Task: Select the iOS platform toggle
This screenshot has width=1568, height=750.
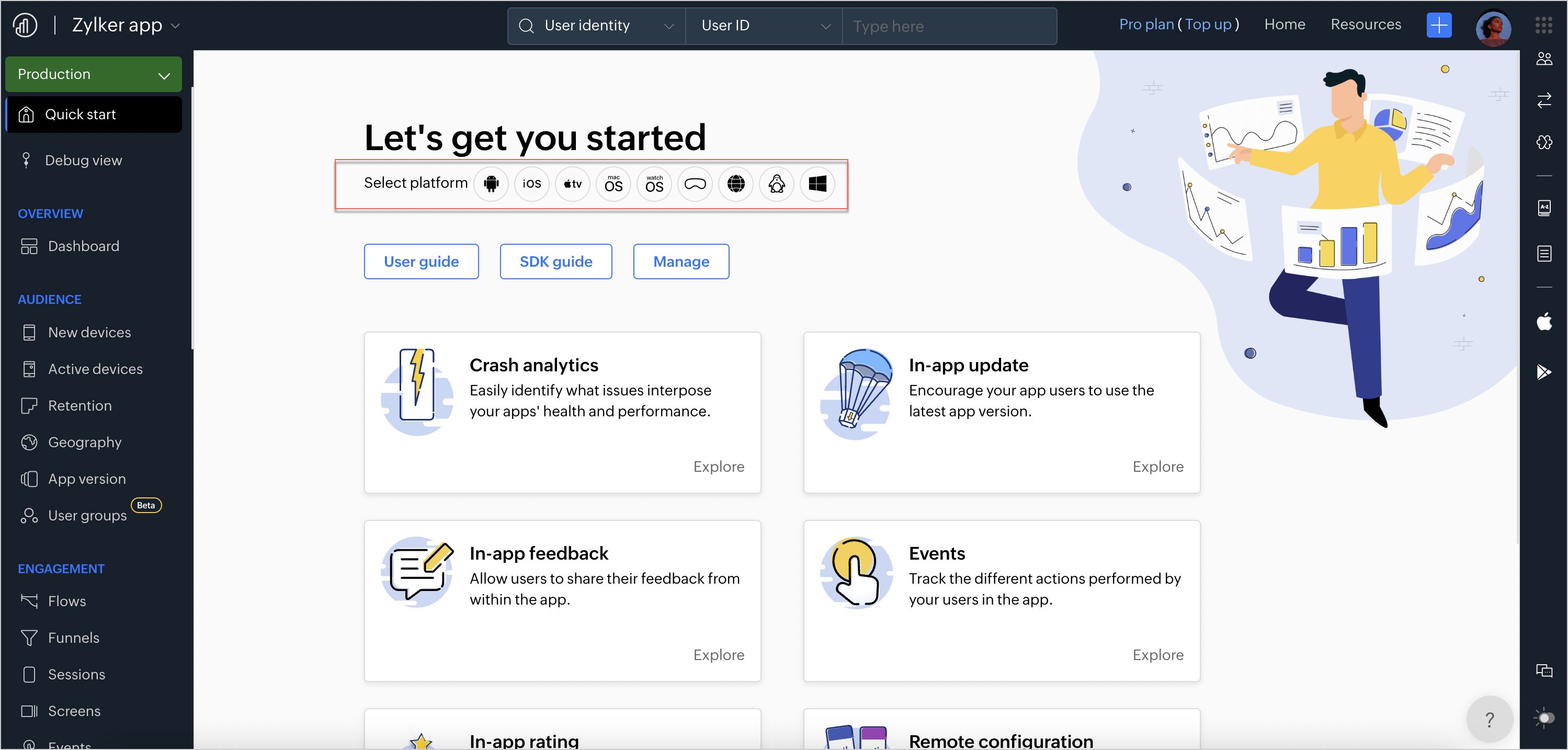Action: click(531, 184)
